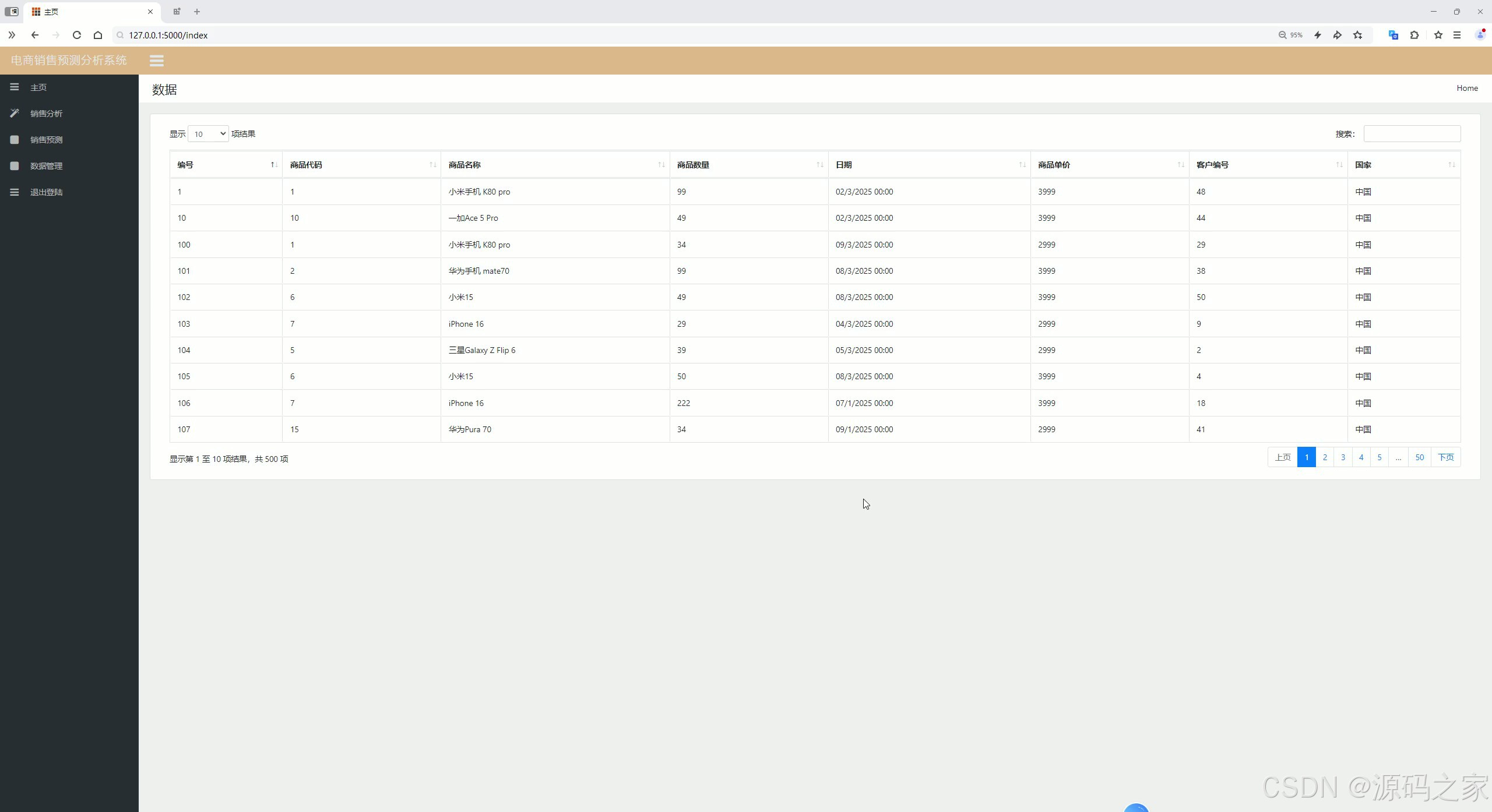Image resolution: width=1492 pixels, height=812 pixels.
Task: Click the Home breadcrumb link
Action: click(x=1467, y=88)
